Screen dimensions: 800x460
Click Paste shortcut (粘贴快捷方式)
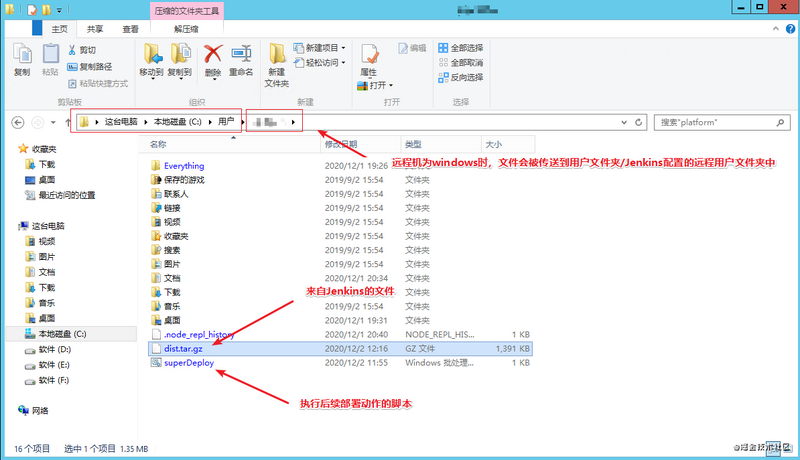[98, 83]
